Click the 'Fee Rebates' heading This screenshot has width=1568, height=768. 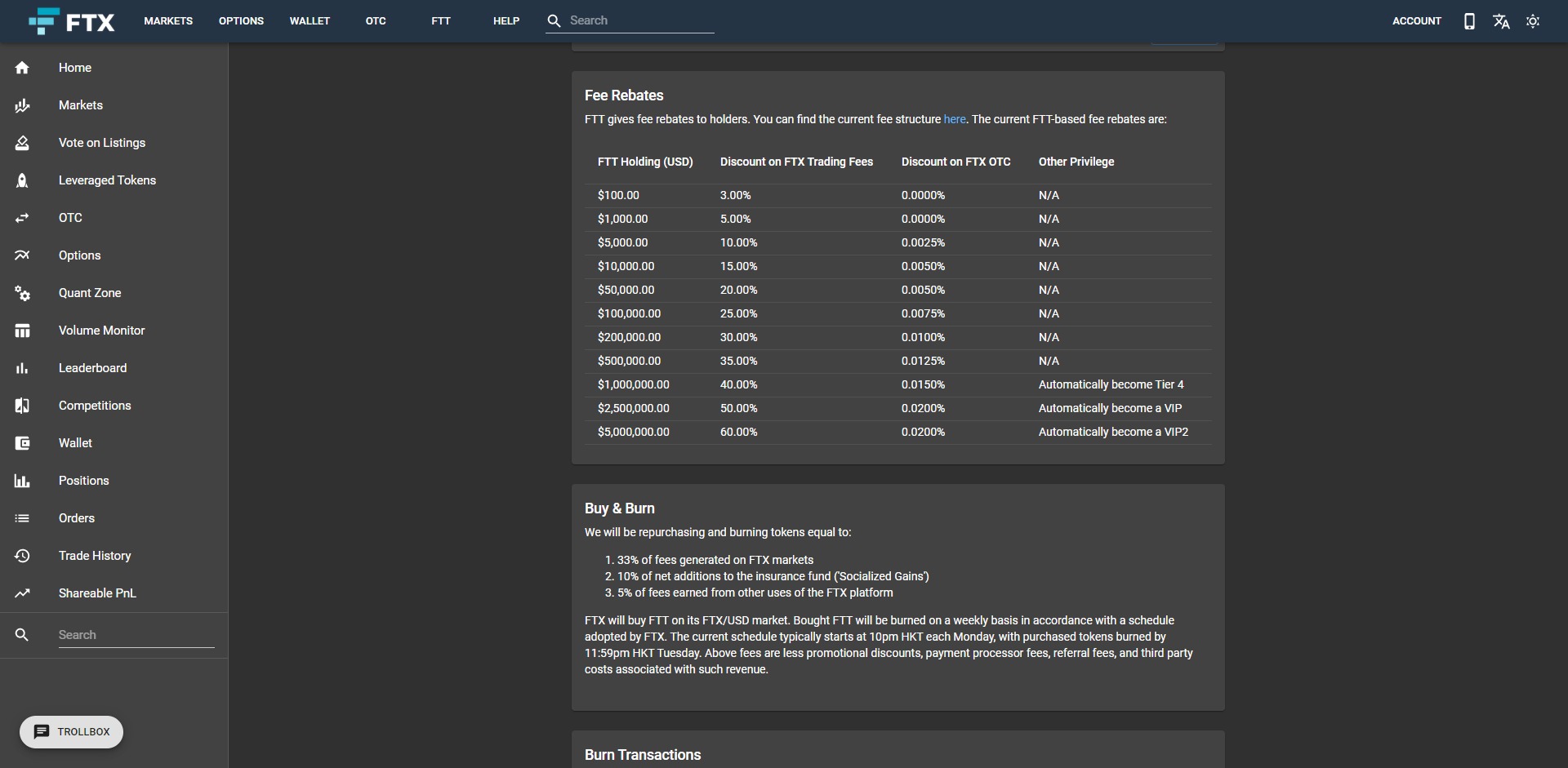pos(624,95)
